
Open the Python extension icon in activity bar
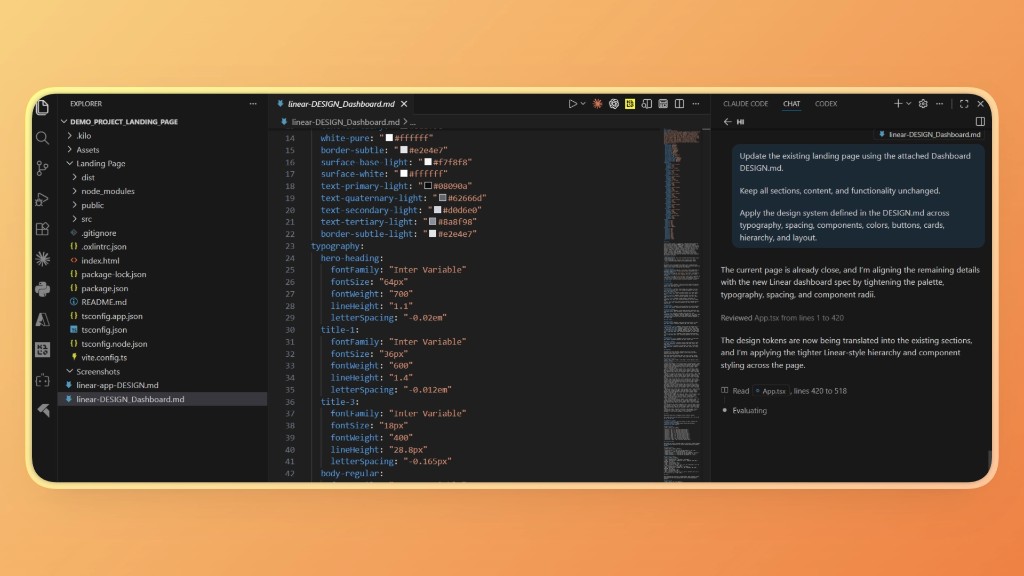click(42, 289)
